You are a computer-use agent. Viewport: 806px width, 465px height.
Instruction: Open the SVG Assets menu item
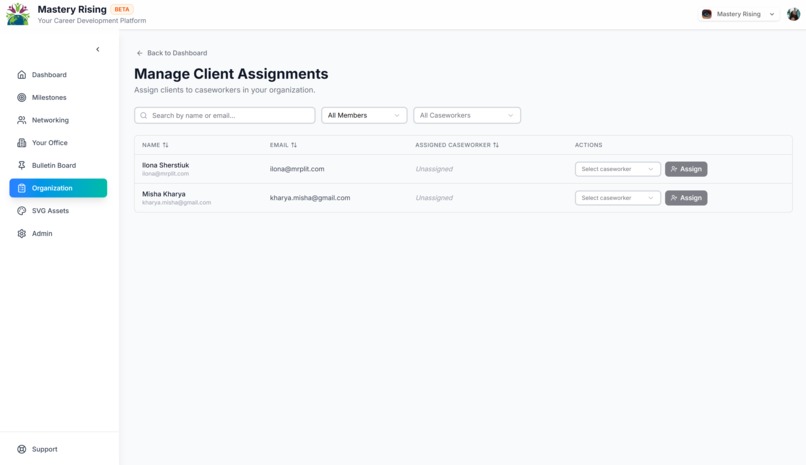pos(58,211)
